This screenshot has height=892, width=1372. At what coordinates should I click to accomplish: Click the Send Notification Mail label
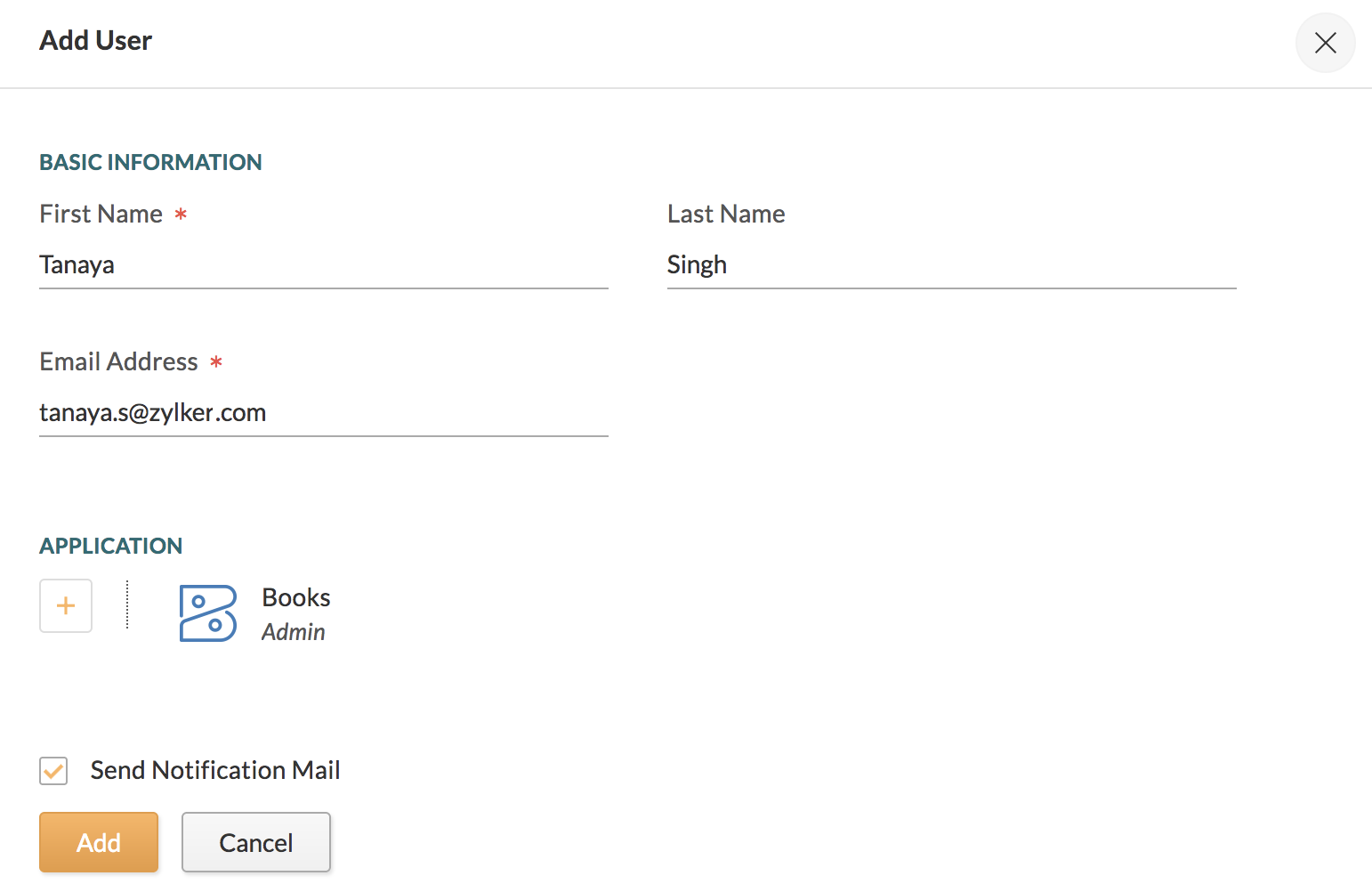pyautogui.click(x=215, y=770)
